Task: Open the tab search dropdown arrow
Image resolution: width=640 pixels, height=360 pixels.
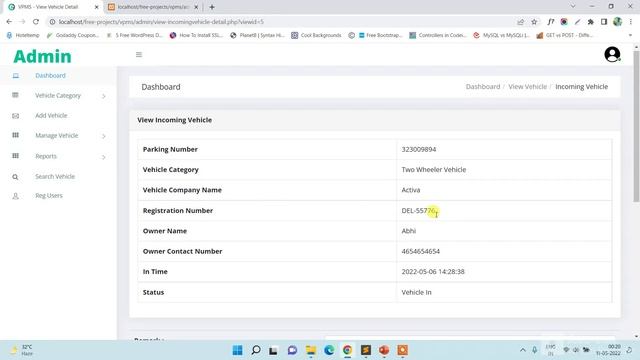Action: coord(573,7)
